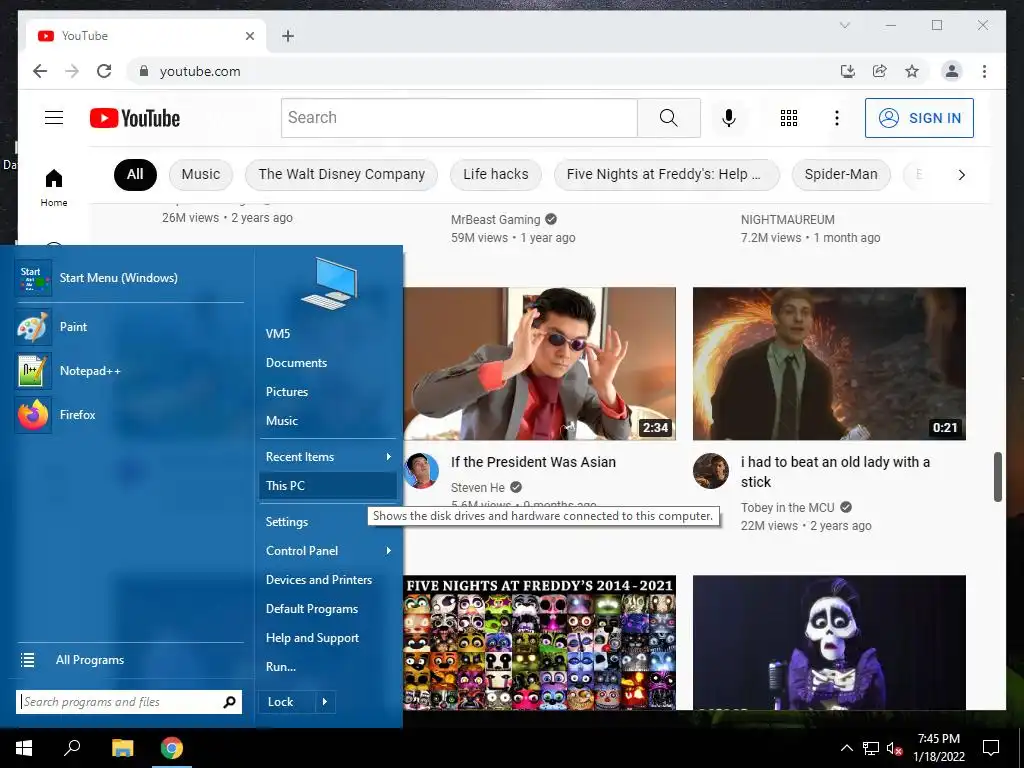Select the Life hacks chip
Screen dimensions: 1024x768
point(496,174)
